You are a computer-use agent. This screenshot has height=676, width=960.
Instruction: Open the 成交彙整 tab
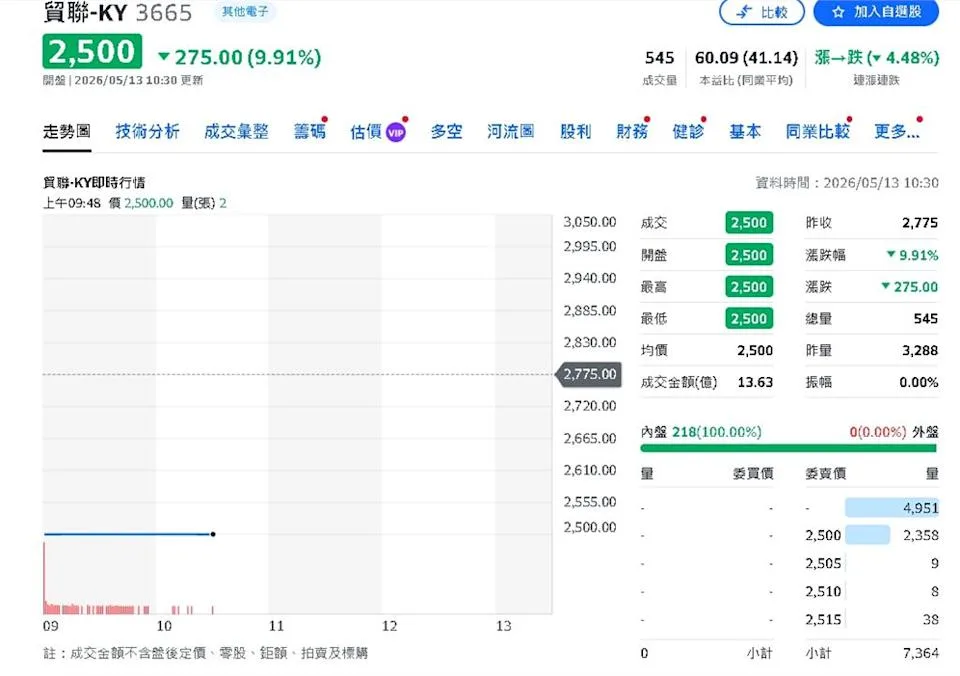tap(236, 131)
